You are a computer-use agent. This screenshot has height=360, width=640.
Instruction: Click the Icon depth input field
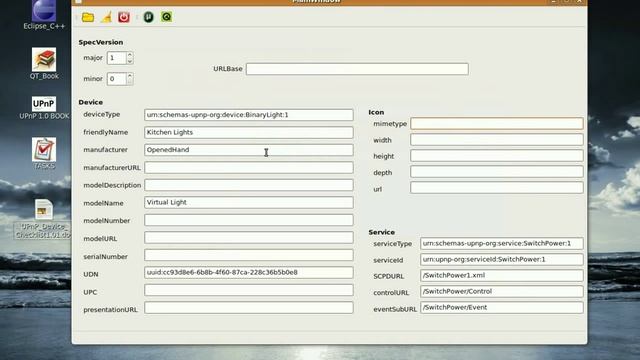point(497,171)
